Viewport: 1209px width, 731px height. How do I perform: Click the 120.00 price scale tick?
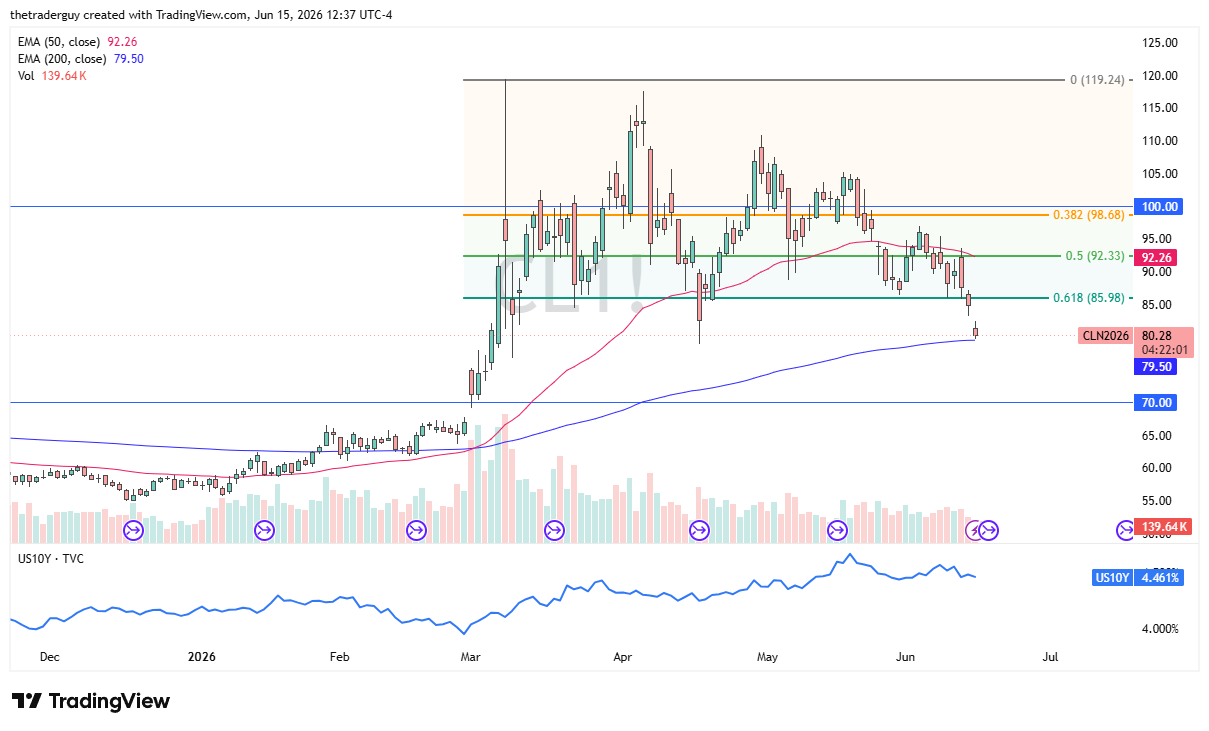pos(1158,76)
